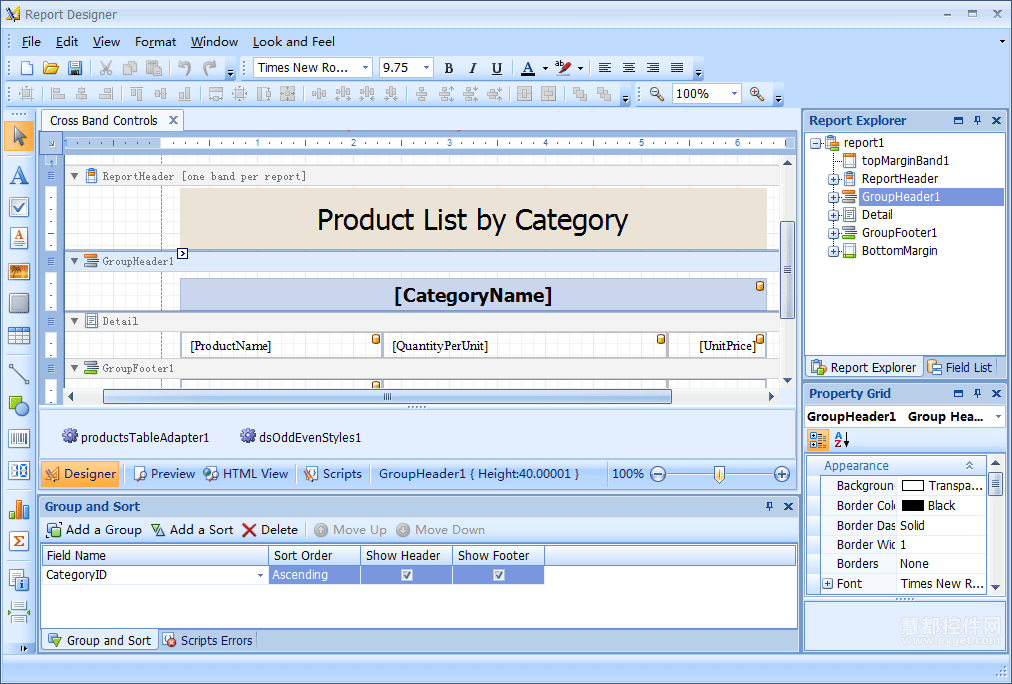Switch to the HTML View tab
This screenshot has width=1012, height=684.
tap(246, 474)
